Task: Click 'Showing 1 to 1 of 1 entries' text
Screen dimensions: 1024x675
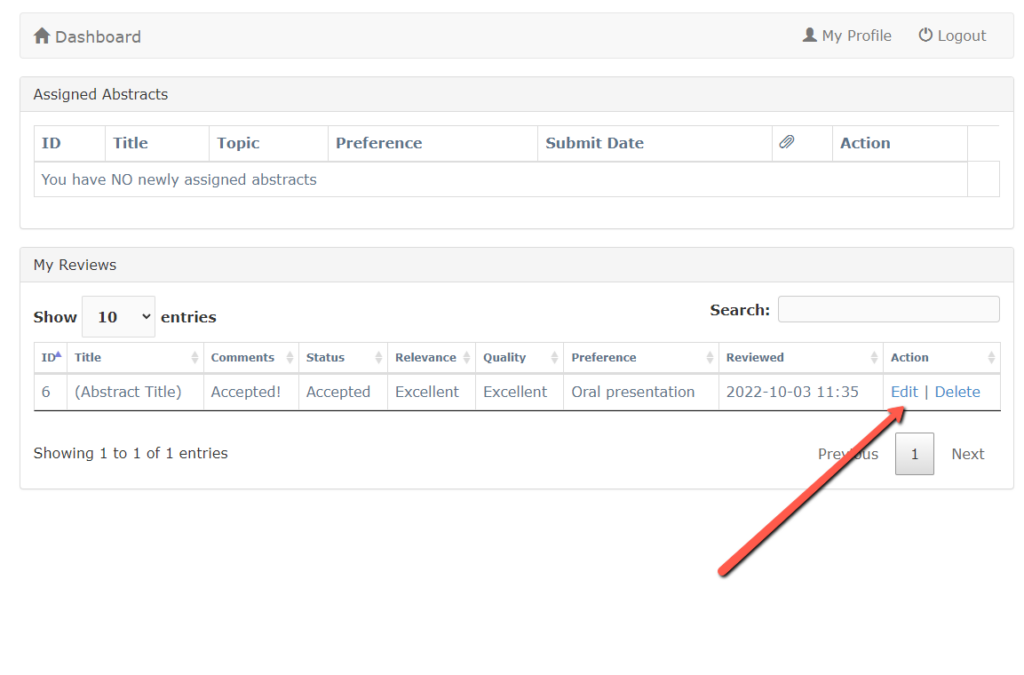Action: pos(131,453)
